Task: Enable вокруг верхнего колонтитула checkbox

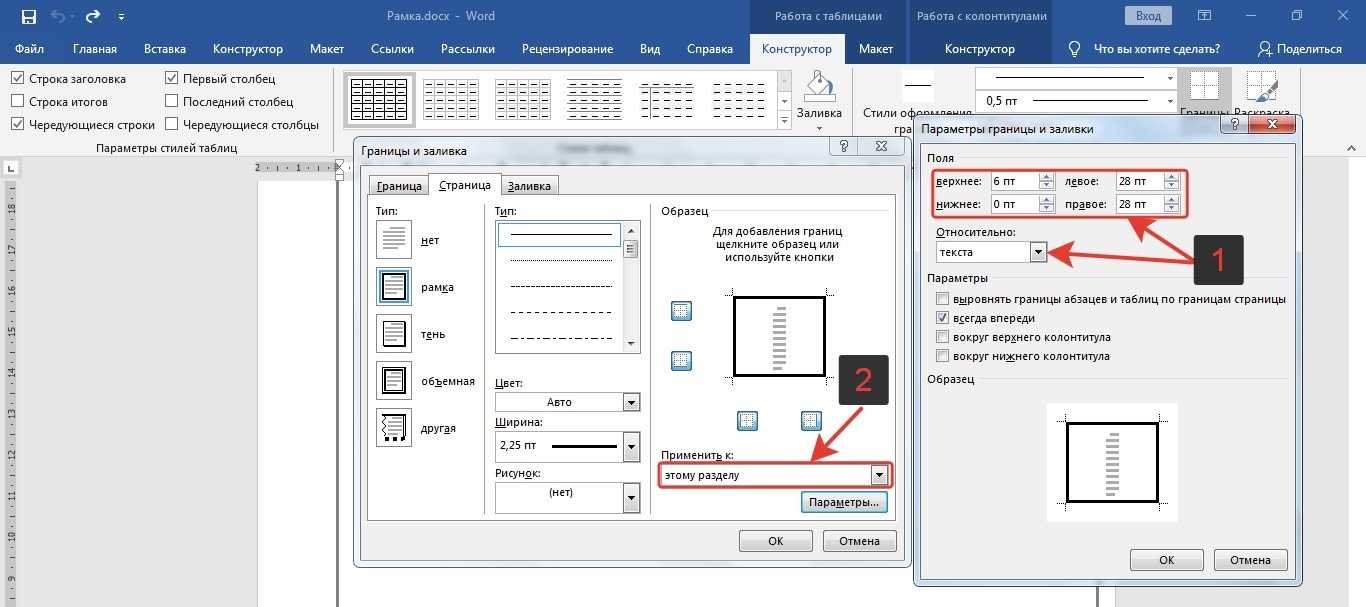Action: pos(942,337)
